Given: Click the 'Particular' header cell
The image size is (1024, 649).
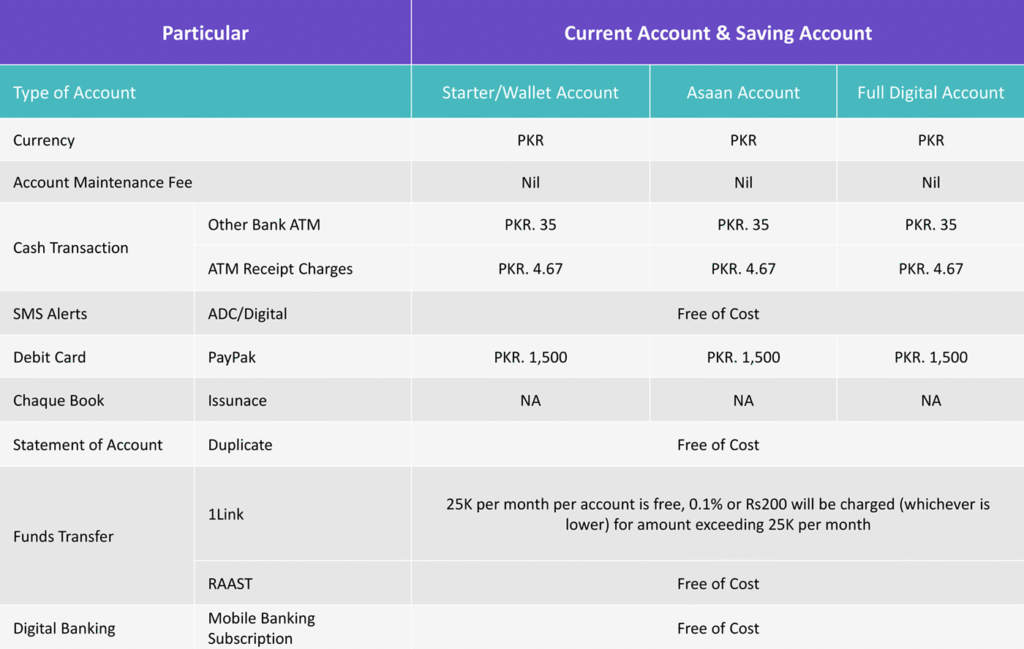Looking at the screenshot, I should pyautogui.click(x=205, y=33).
